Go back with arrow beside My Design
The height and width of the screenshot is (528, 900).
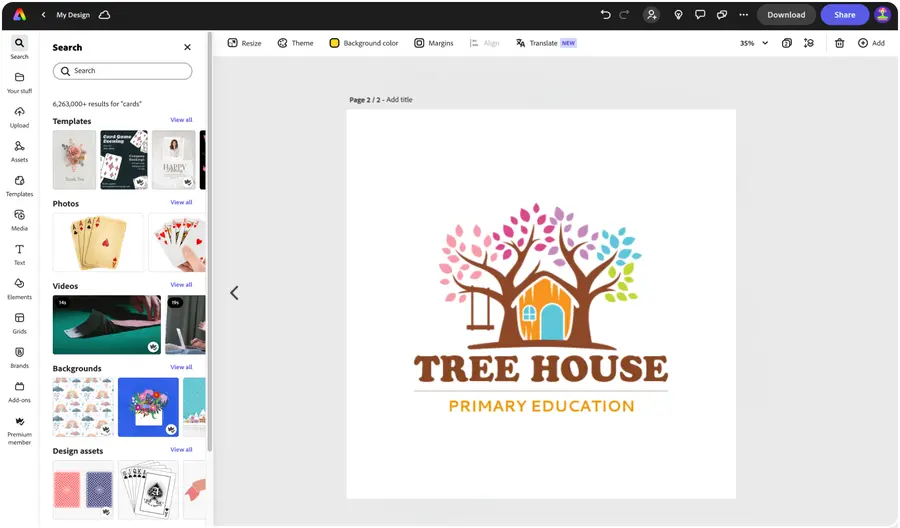tap(44, 15)
